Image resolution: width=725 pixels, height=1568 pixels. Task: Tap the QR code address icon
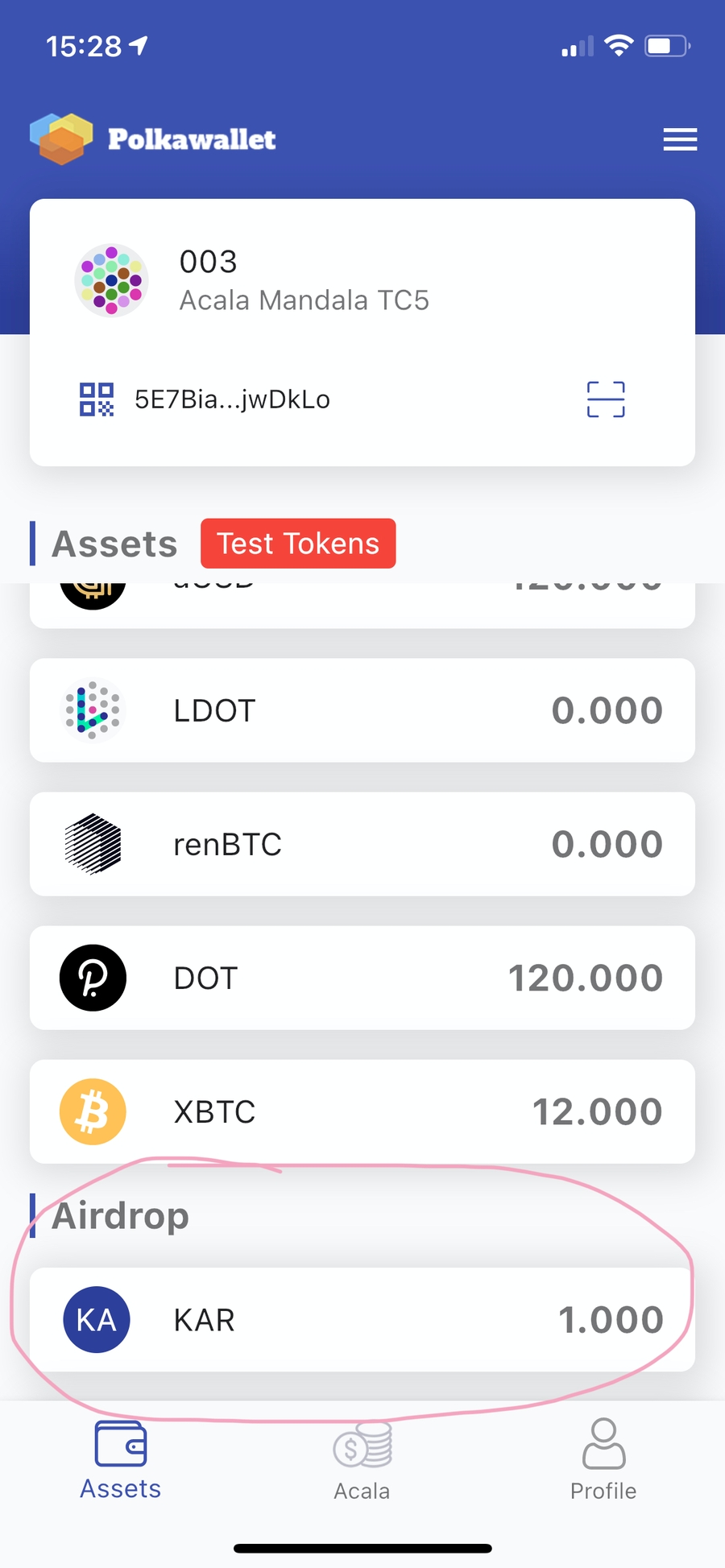[97, 399]
